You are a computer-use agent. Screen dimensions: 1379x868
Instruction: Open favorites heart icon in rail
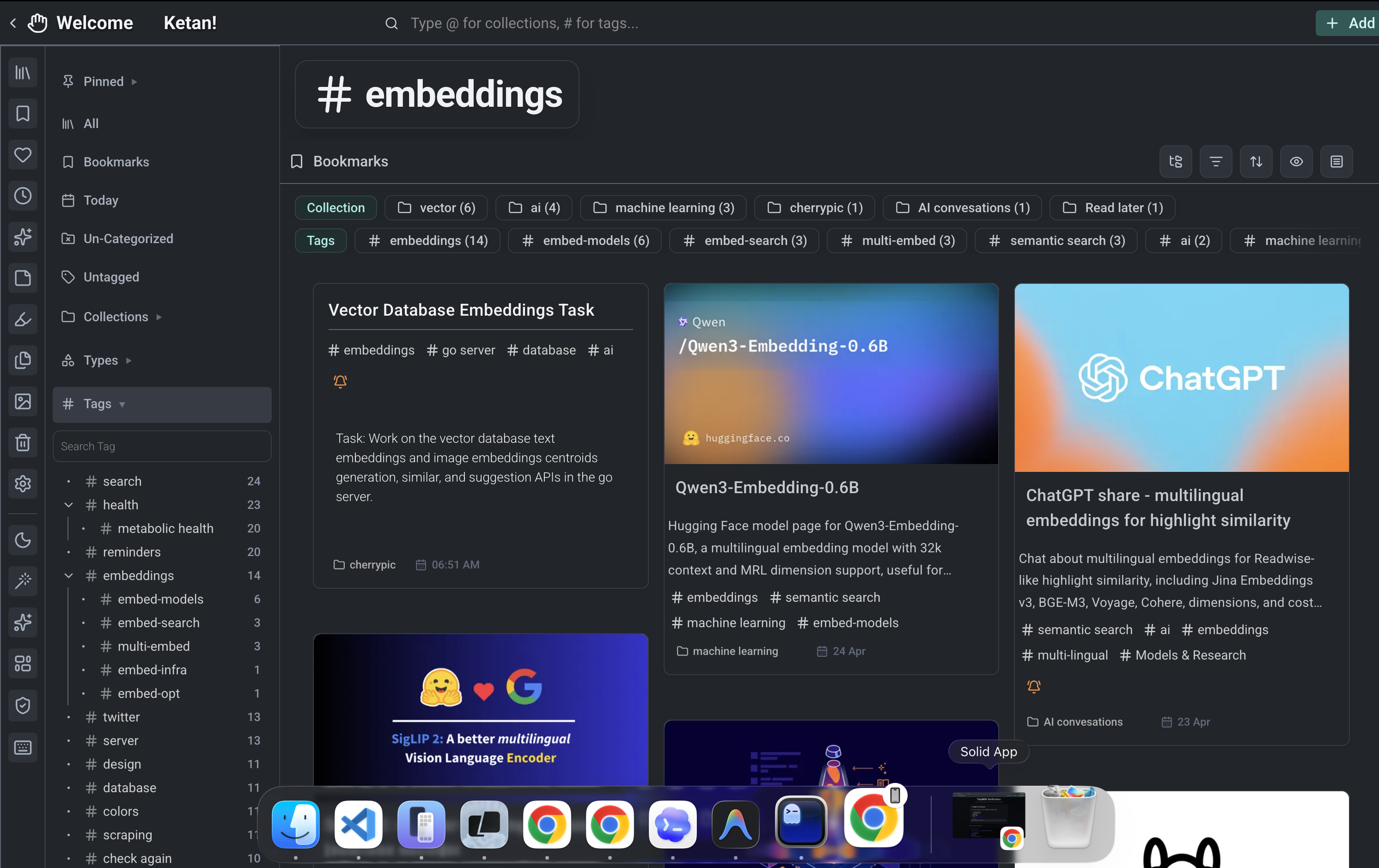click(x=23, y=155)
